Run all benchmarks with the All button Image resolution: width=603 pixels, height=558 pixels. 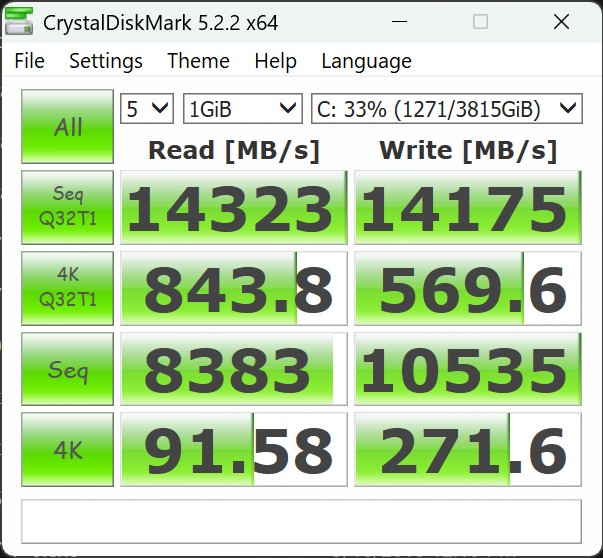pyautogui.click(x=67, y=127)
